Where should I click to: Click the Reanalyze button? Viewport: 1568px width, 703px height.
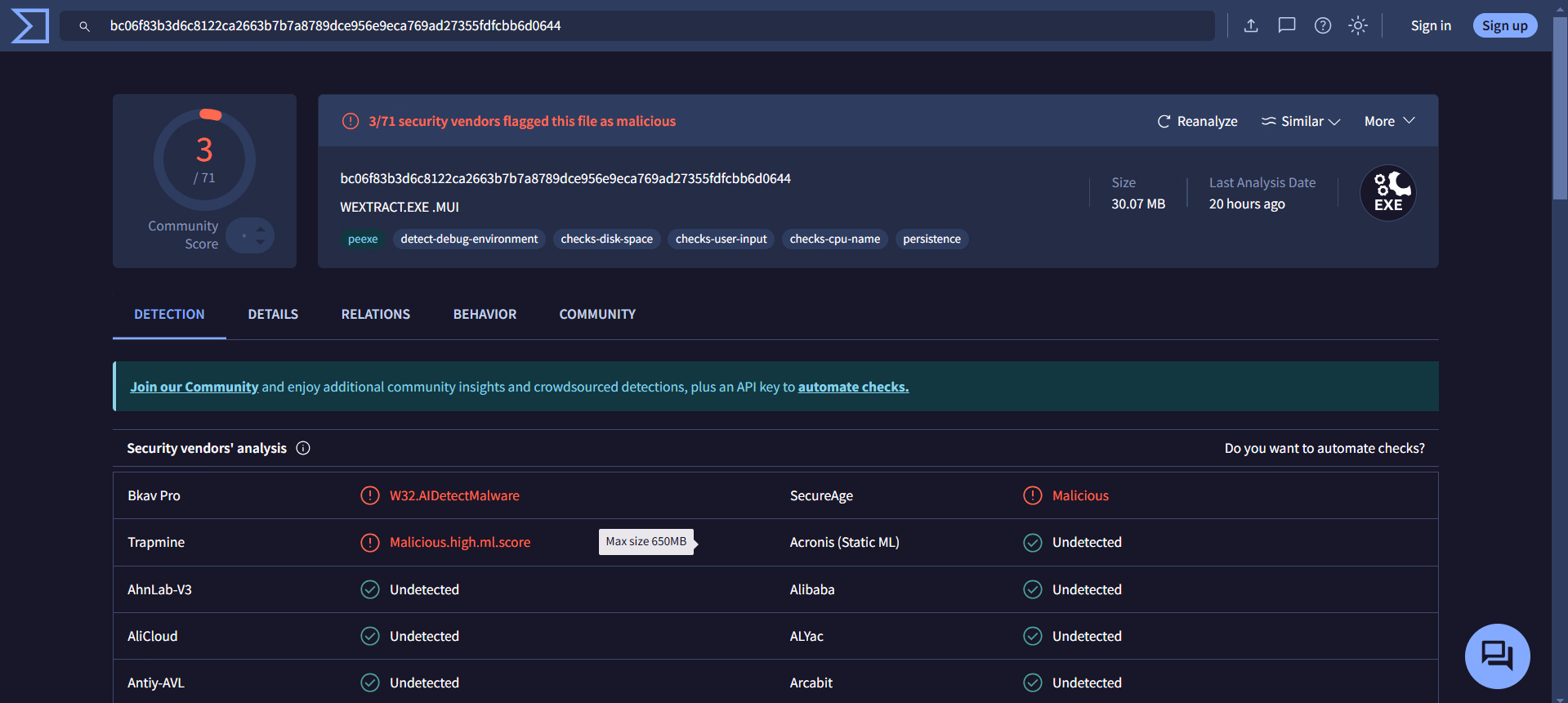tap(1197, 121)
